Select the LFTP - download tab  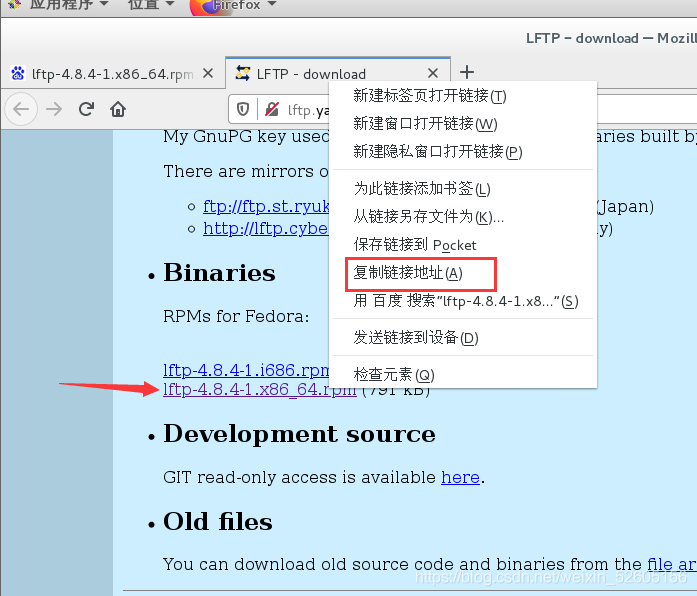click(338, 73)
